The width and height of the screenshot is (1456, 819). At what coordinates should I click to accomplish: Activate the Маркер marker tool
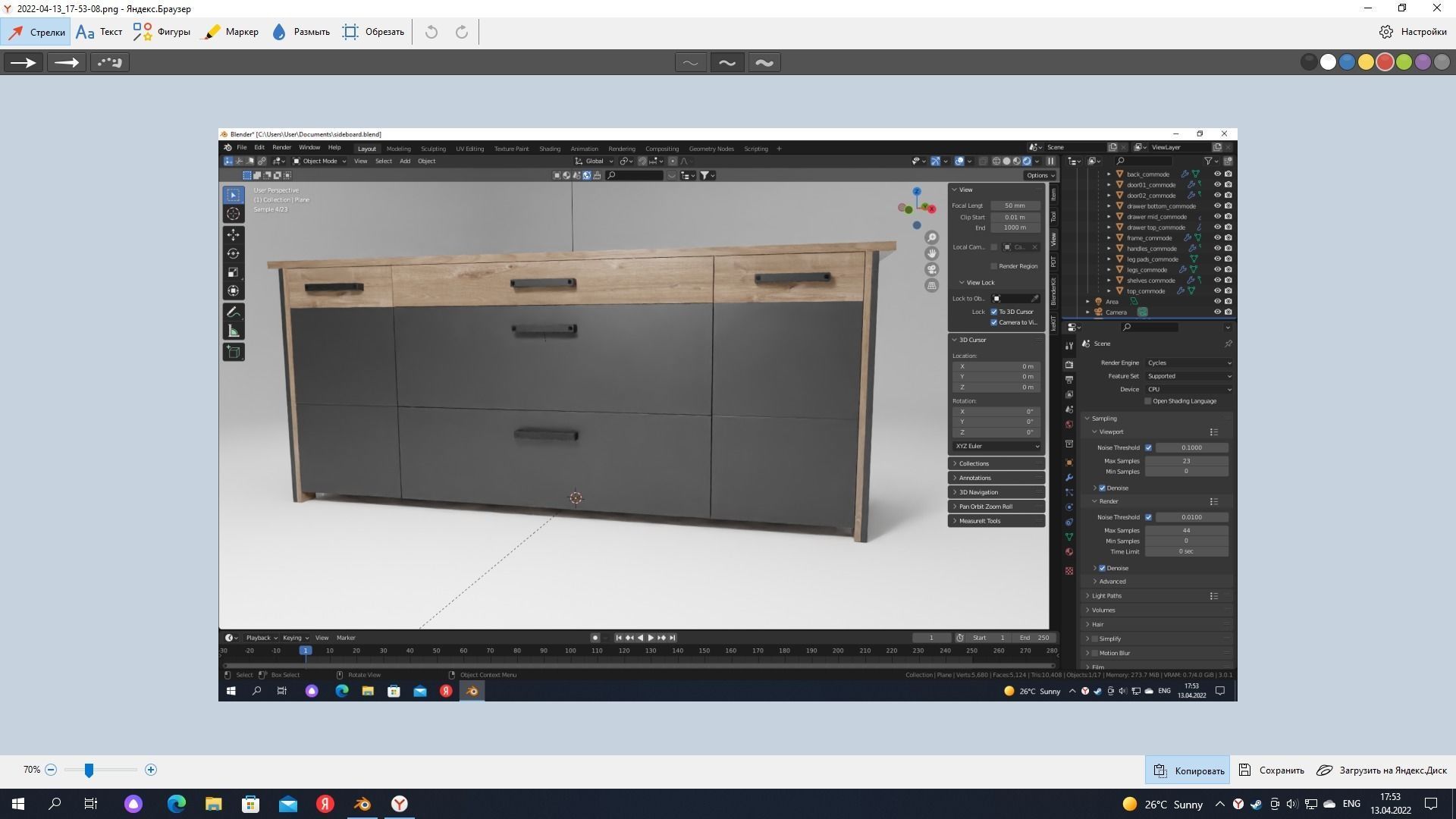point(231,32)
